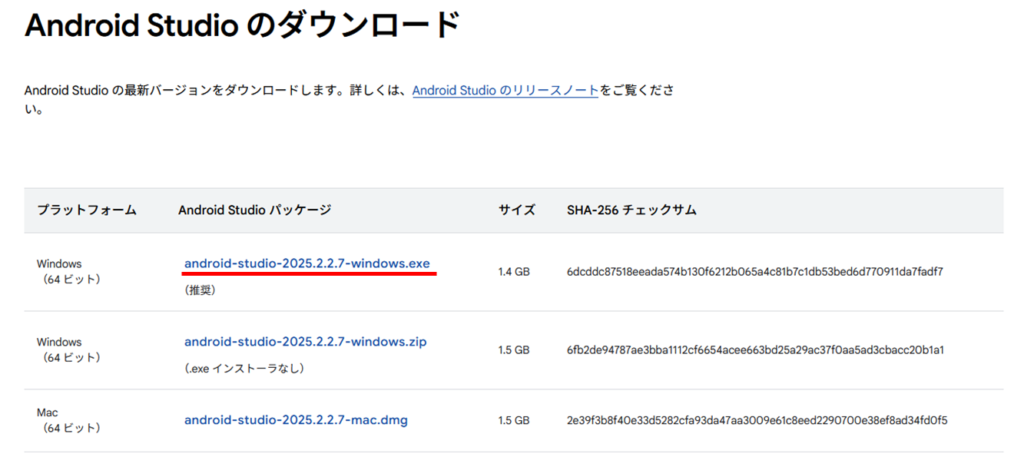Screen dimensions: 1024x457
Task: Click the Android Studio パッケージ column header
Action: pos(254,210)
